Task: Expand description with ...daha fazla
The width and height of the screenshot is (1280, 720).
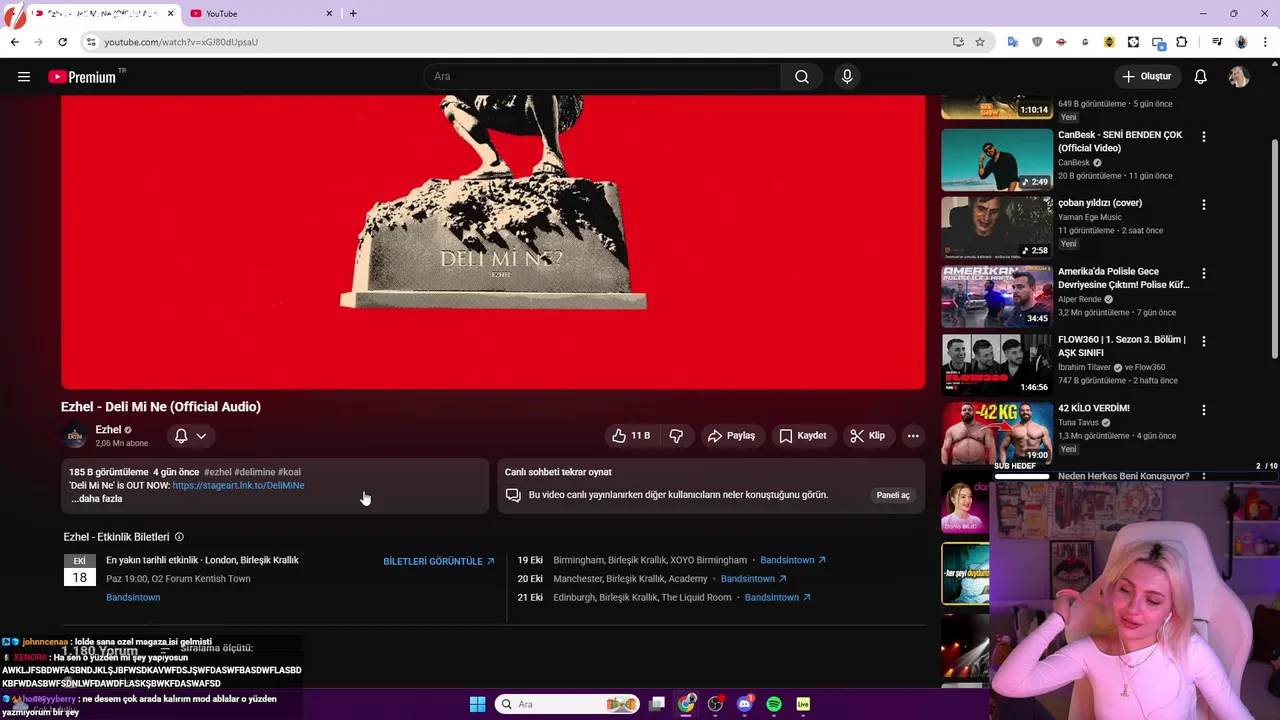Action: (x=97, y=499)
